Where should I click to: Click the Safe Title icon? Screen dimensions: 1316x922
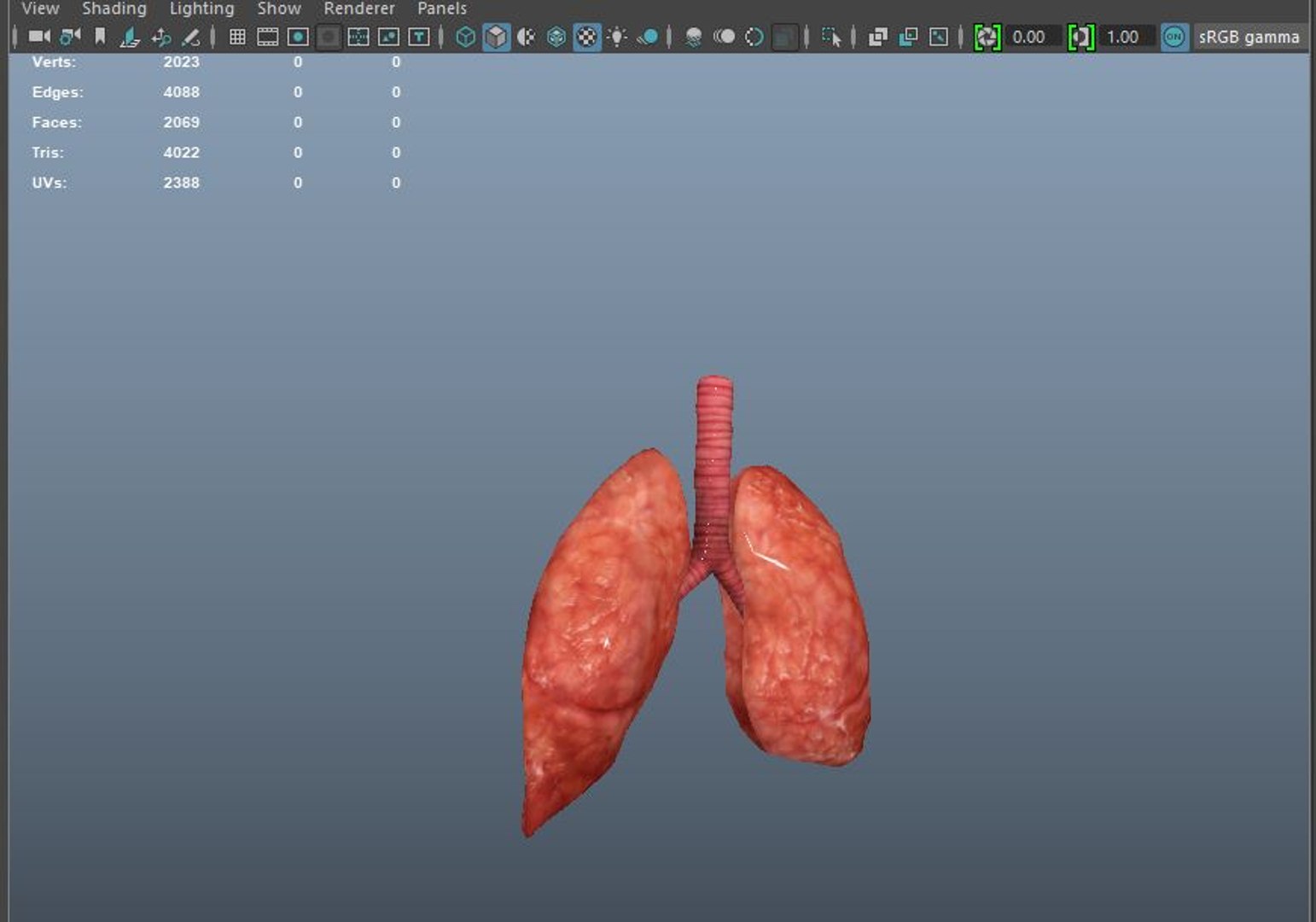click(x=418, y=37)
